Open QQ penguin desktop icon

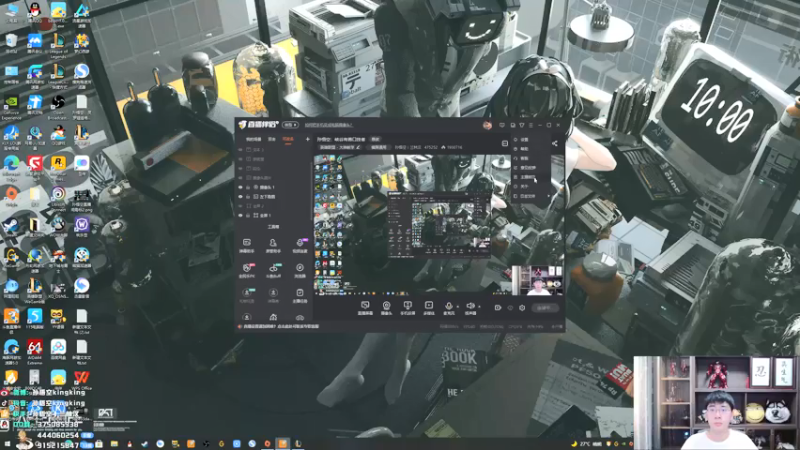point(35,13)
